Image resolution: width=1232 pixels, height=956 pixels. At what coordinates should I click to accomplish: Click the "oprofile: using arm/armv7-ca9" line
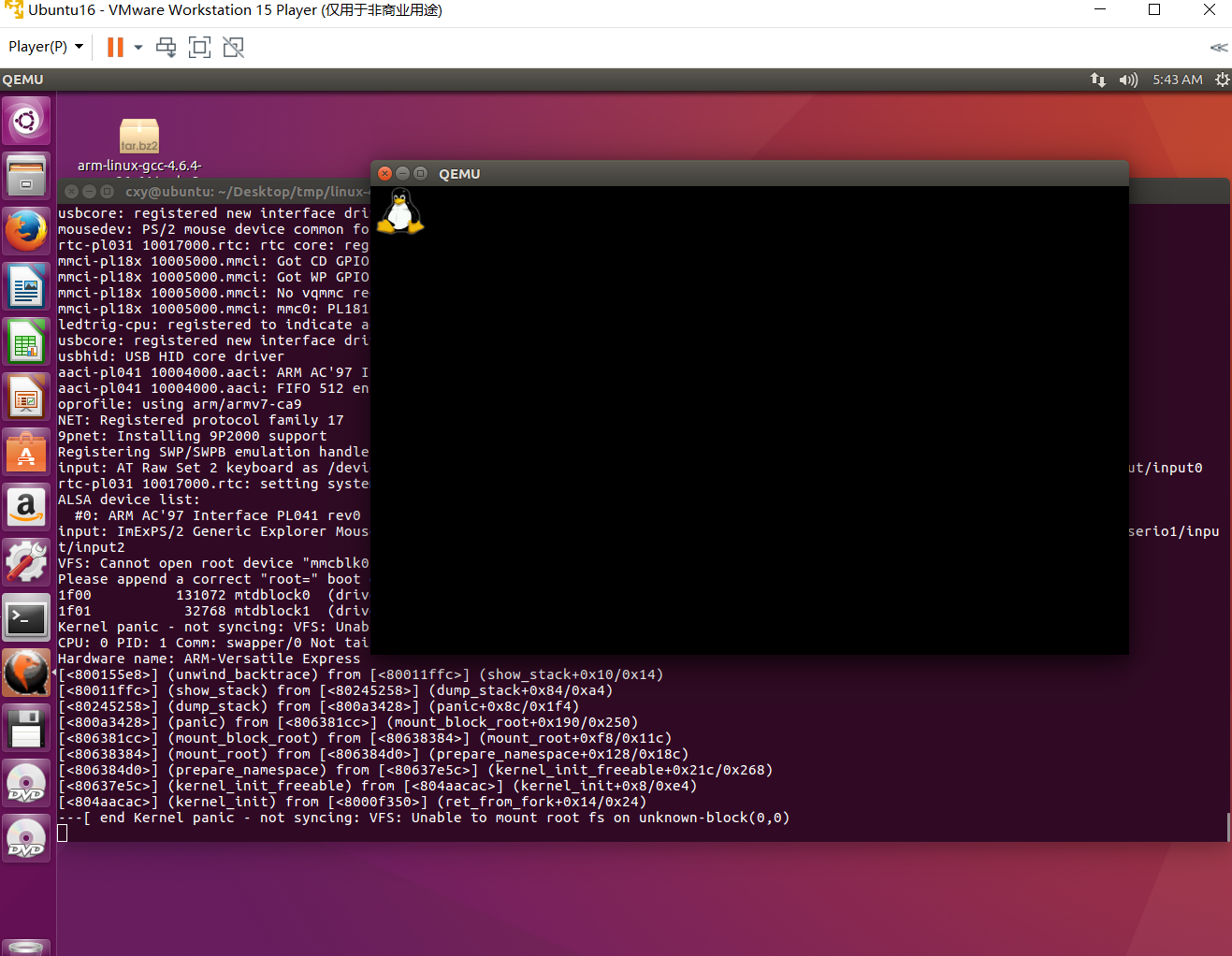tap(180, 404)
